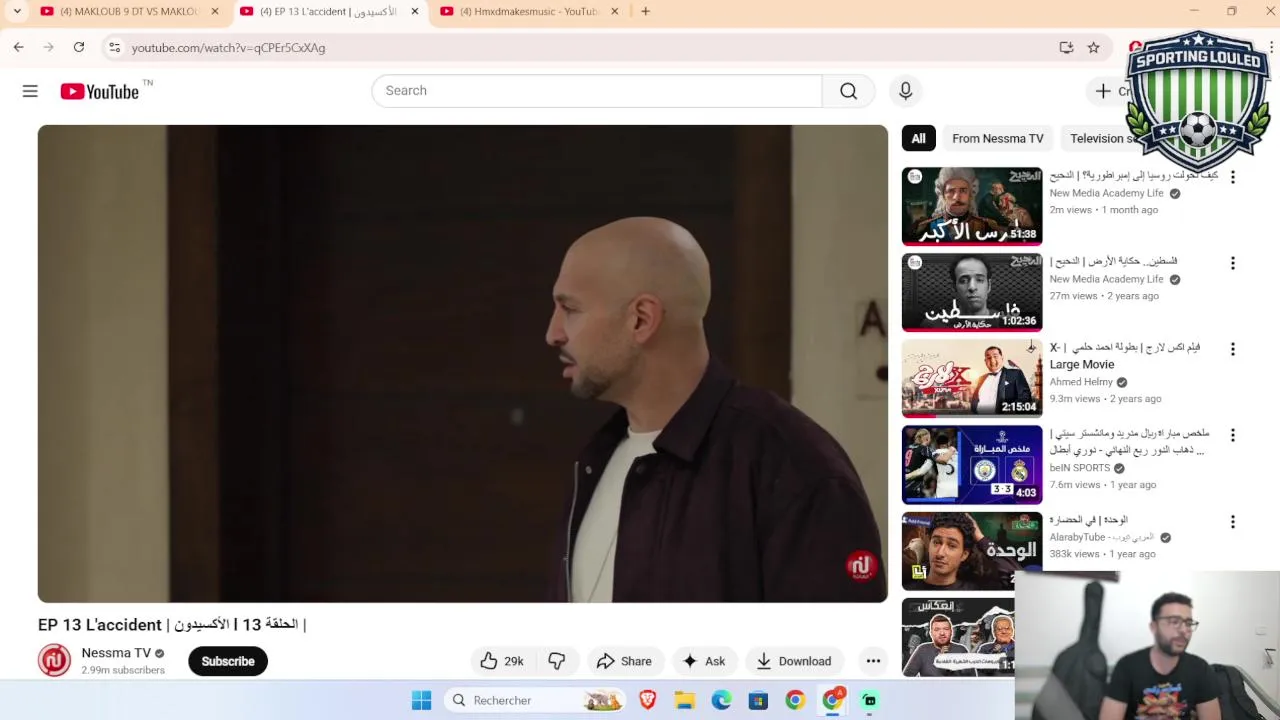This screenshot has width=1280, height=720.
Task: Open Nessma TV channel avatar
Action: [x=54, y=660]
